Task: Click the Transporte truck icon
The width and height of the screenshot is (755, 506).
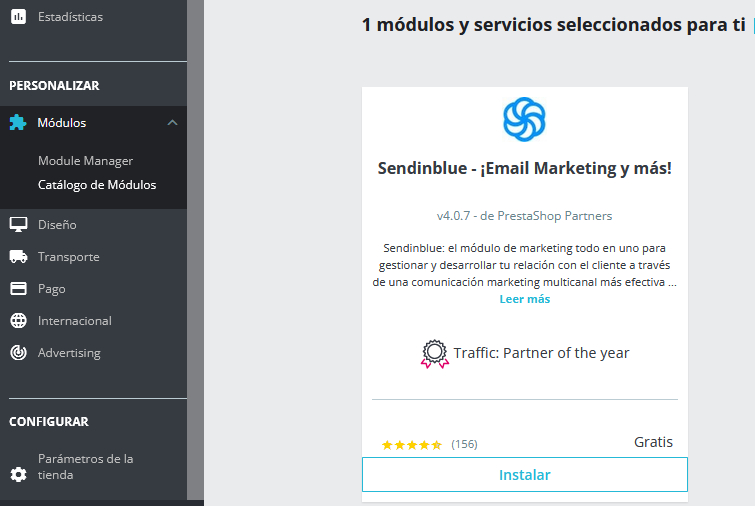Action: coord(18,257)
